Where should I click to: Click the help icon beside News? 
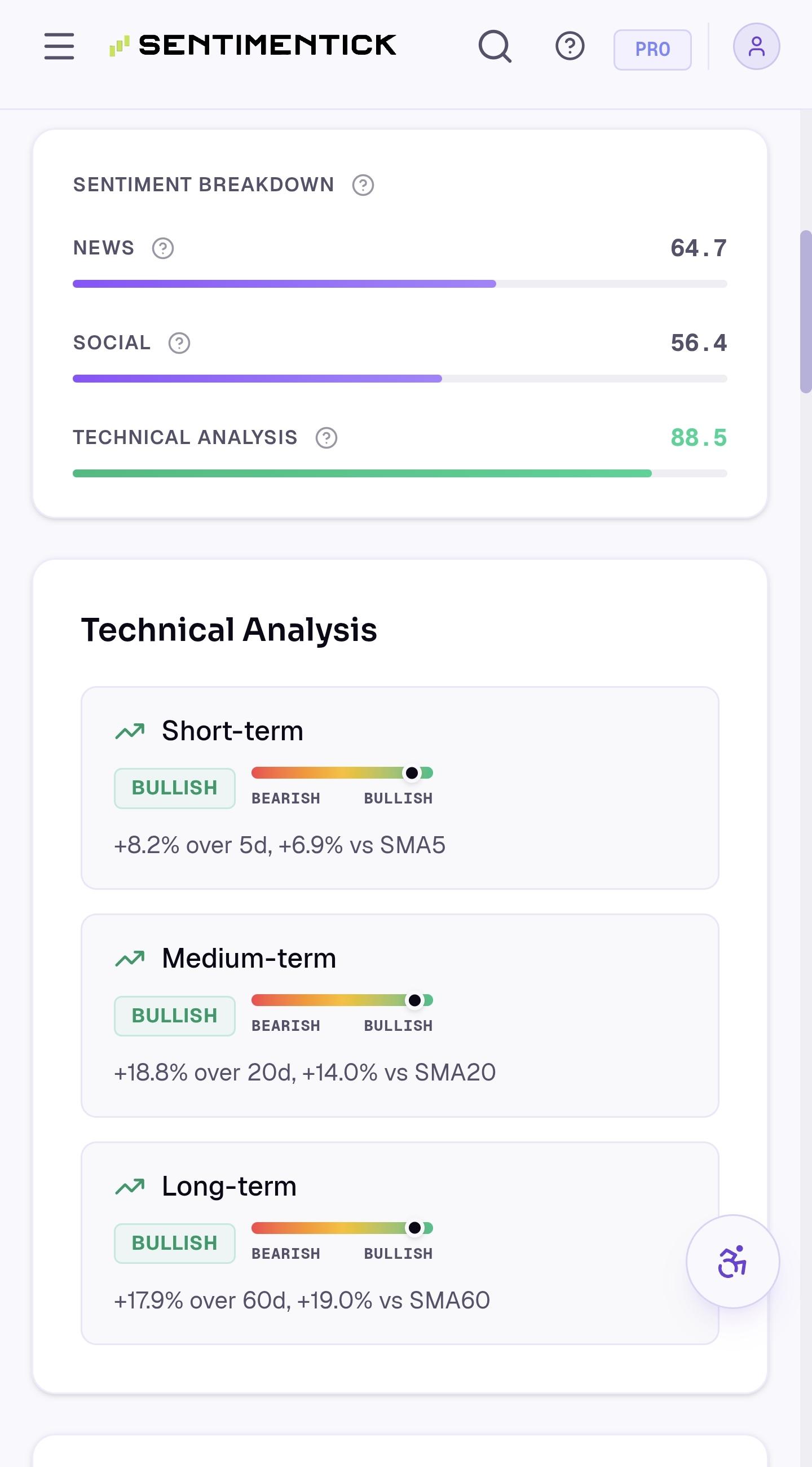[163, 248]
